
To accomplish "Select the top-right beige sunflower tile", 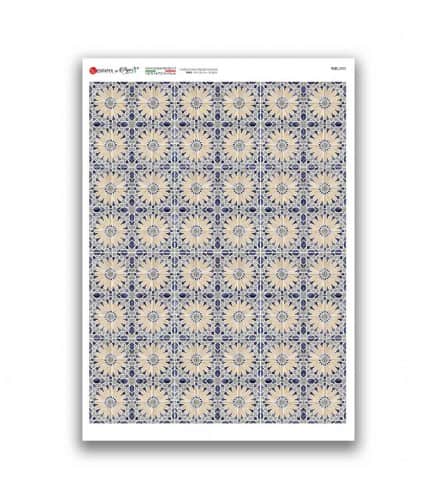I will tap(324, 103).
